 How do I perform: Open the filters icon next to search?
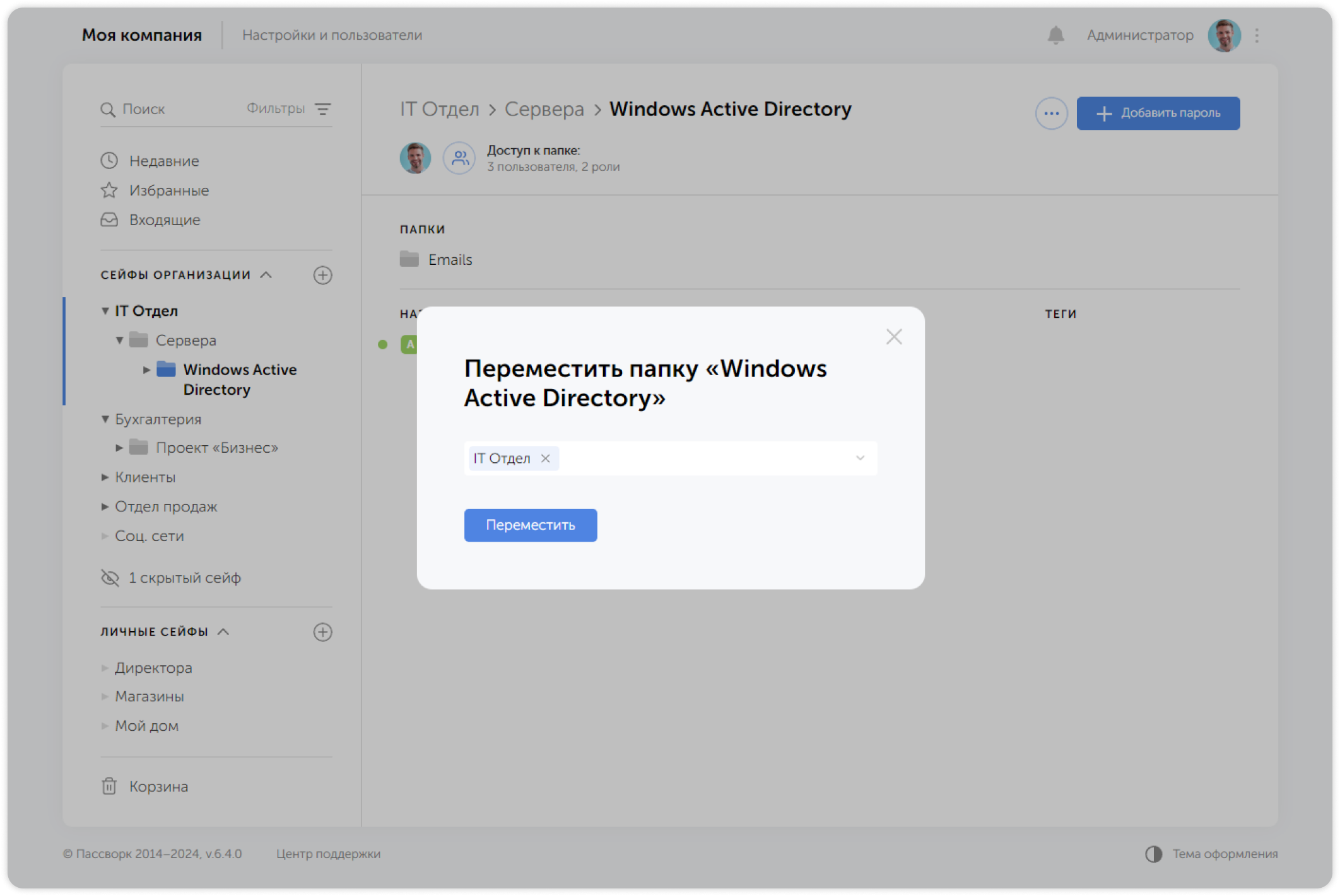[323, 109]
